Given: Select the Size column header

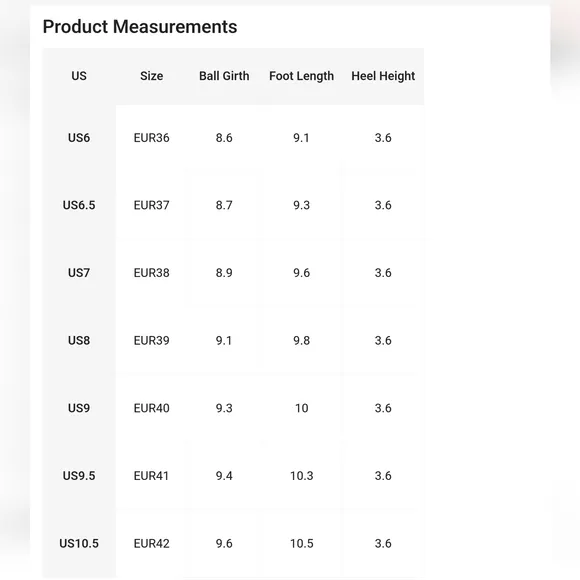Looking at the screenshot, I should pos(151,76).
